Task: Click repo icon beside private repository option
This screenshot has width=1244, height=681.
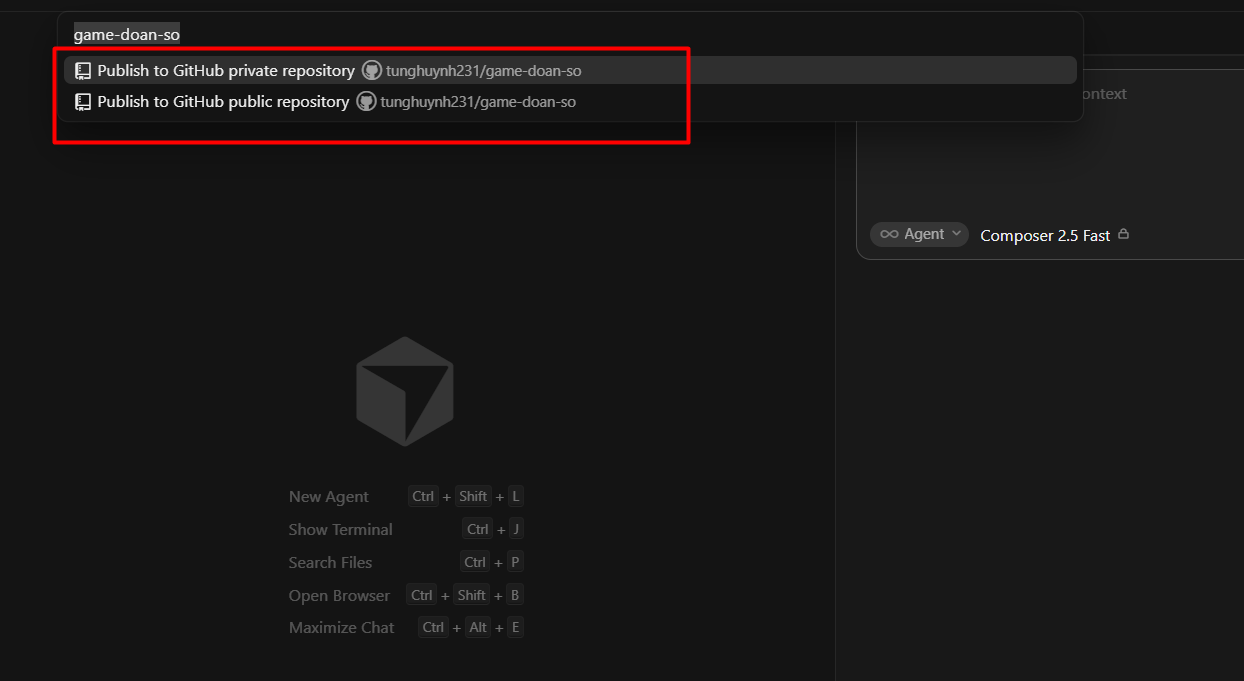Action: (83, 71)
